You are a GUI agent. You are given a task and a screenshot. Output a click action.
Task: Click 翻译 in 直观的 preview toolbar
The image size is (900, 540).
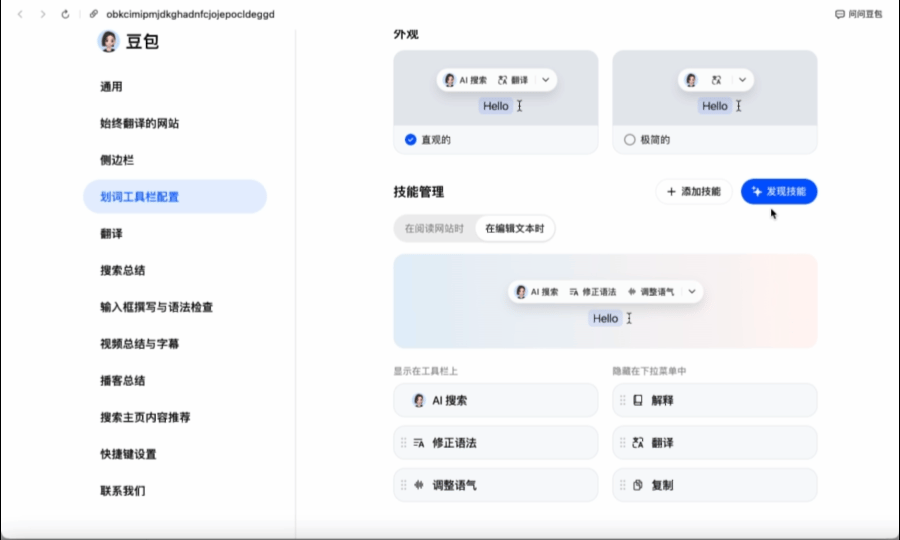[x=513, y=80]
